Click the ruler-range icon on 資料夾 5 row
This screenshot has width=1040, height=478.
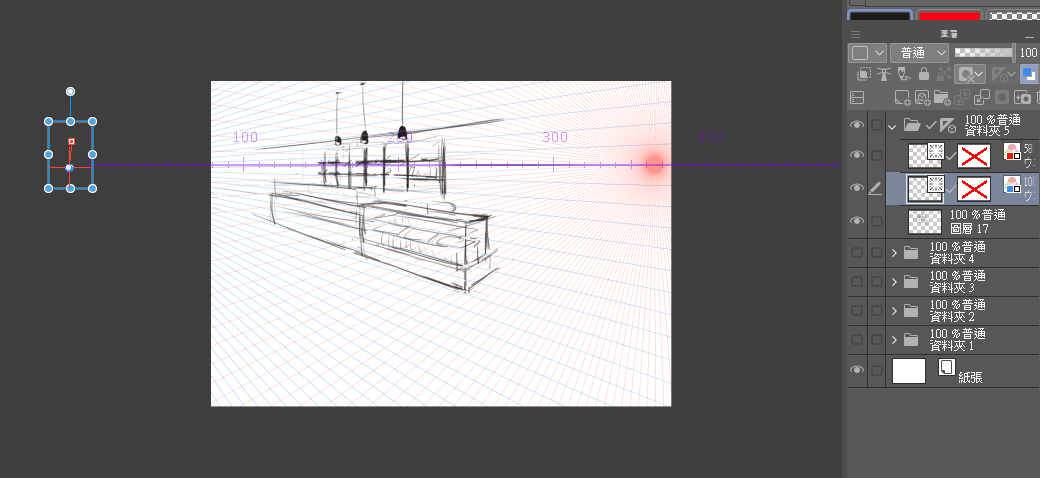[x=947, y=125]
